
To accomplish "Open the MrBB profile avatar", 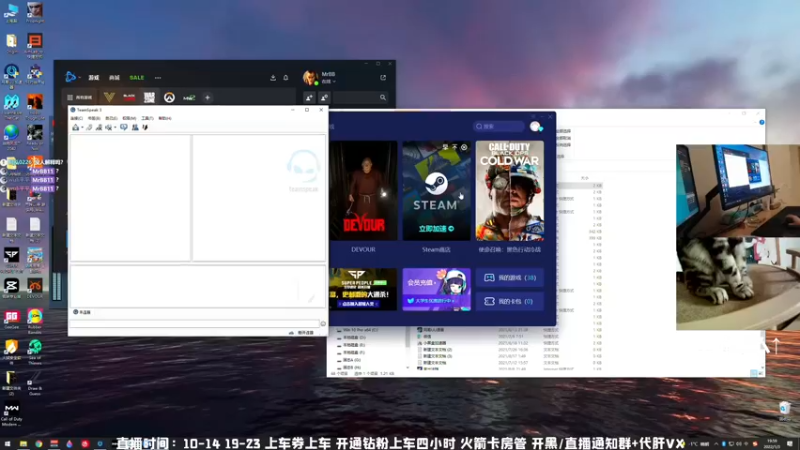I will click(310, 78).
